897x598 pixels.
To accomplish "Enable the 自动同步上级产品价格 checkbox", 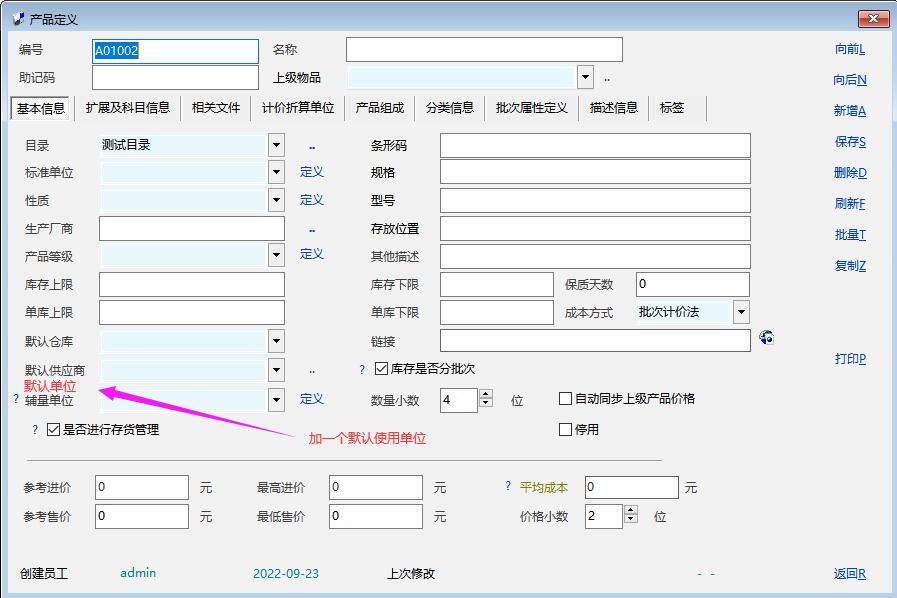I will pos(566,399).
